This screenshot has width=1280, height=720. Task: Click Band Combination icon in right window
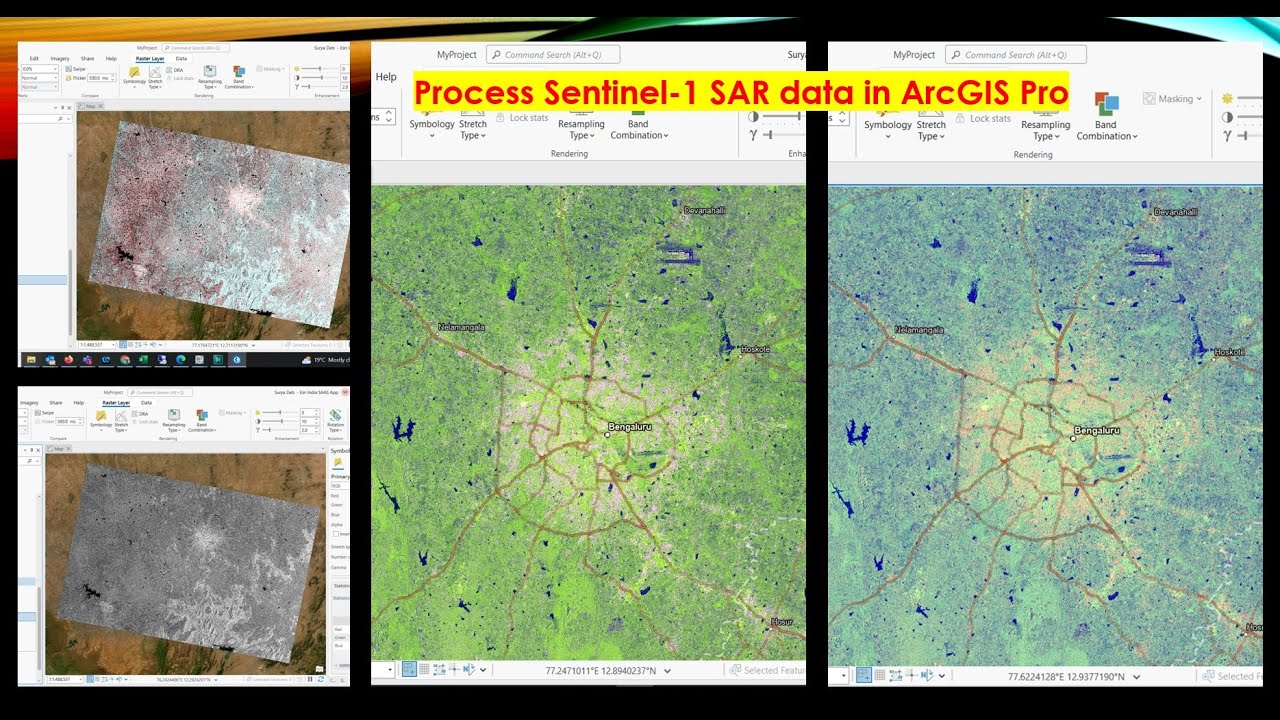(x=1106, y=104)
